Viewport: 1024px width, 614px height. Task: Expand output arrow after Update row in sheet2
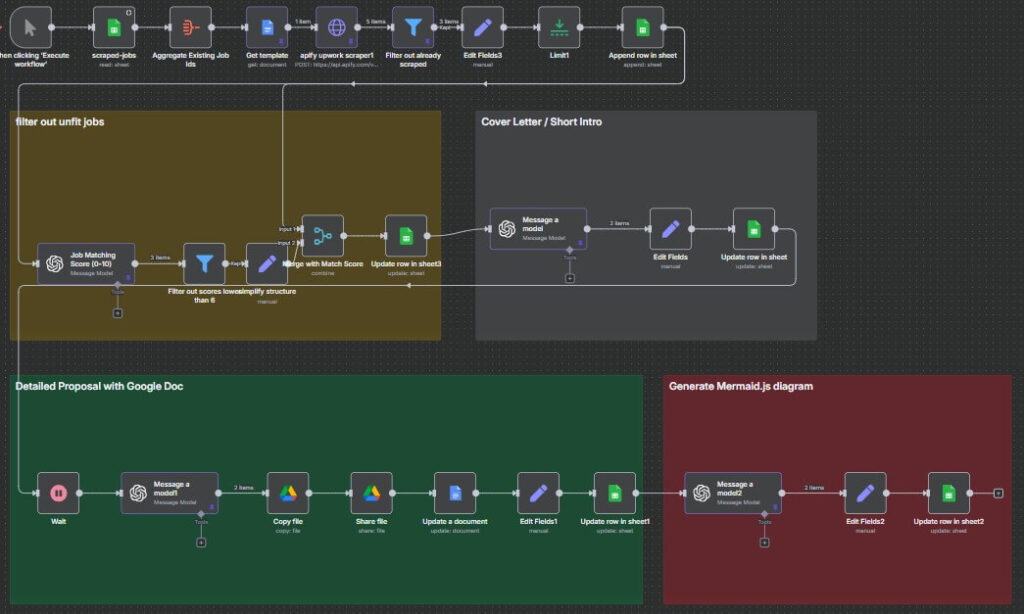[x=997, y=493]
